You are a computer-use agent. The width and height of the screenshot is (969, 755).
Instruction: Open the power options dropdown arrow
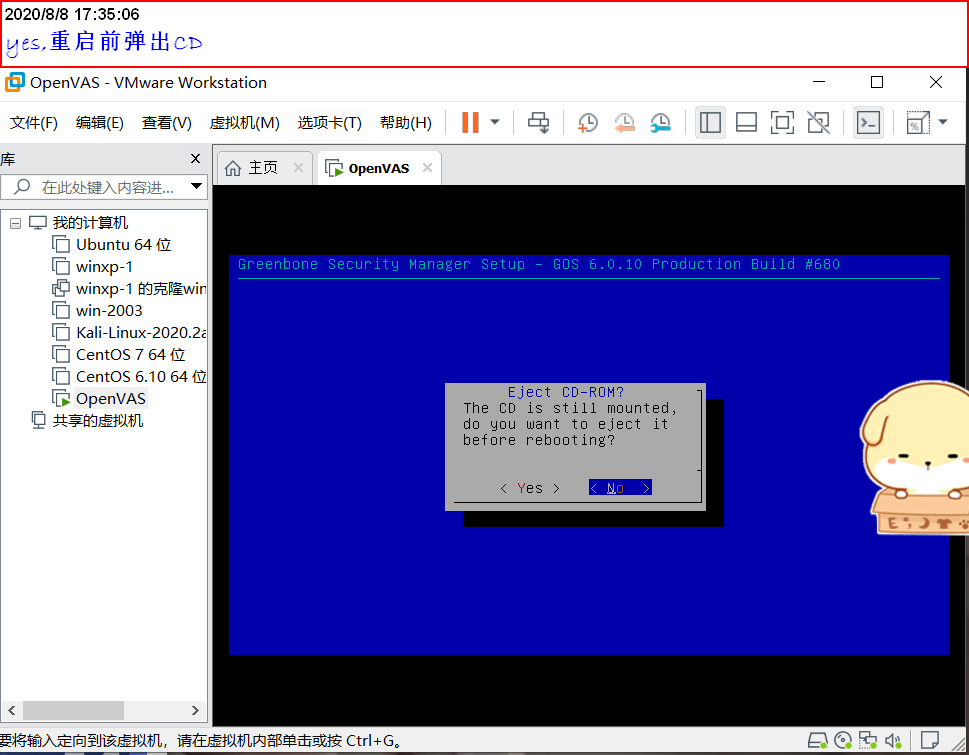point(495,122)
